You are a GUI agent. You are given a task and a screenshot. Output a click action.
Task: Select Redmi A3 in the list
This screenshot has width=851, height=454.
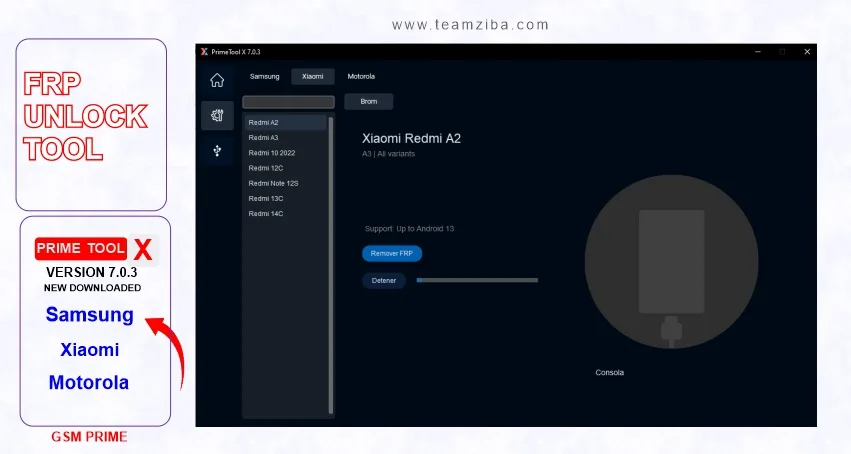coord(285,138)
